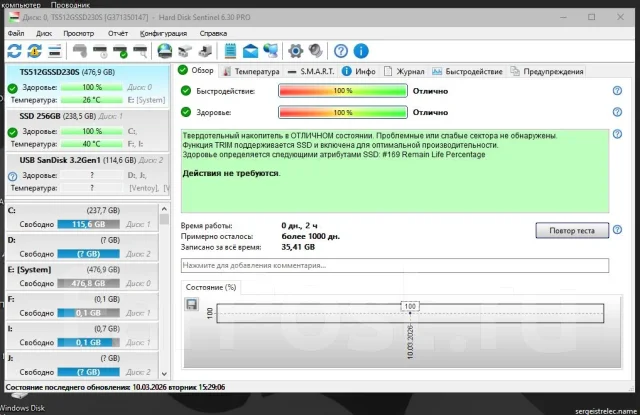Click help icon beside green status text box
The width and height of the screenshot is (640, 415).
(617, 134)
